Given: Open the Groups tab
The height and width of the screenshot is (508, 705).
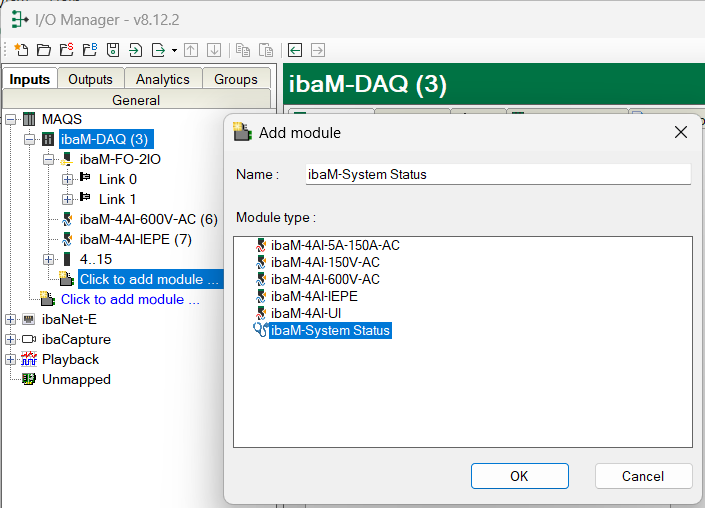Looking at the screenshot, I should coord(235,79).
